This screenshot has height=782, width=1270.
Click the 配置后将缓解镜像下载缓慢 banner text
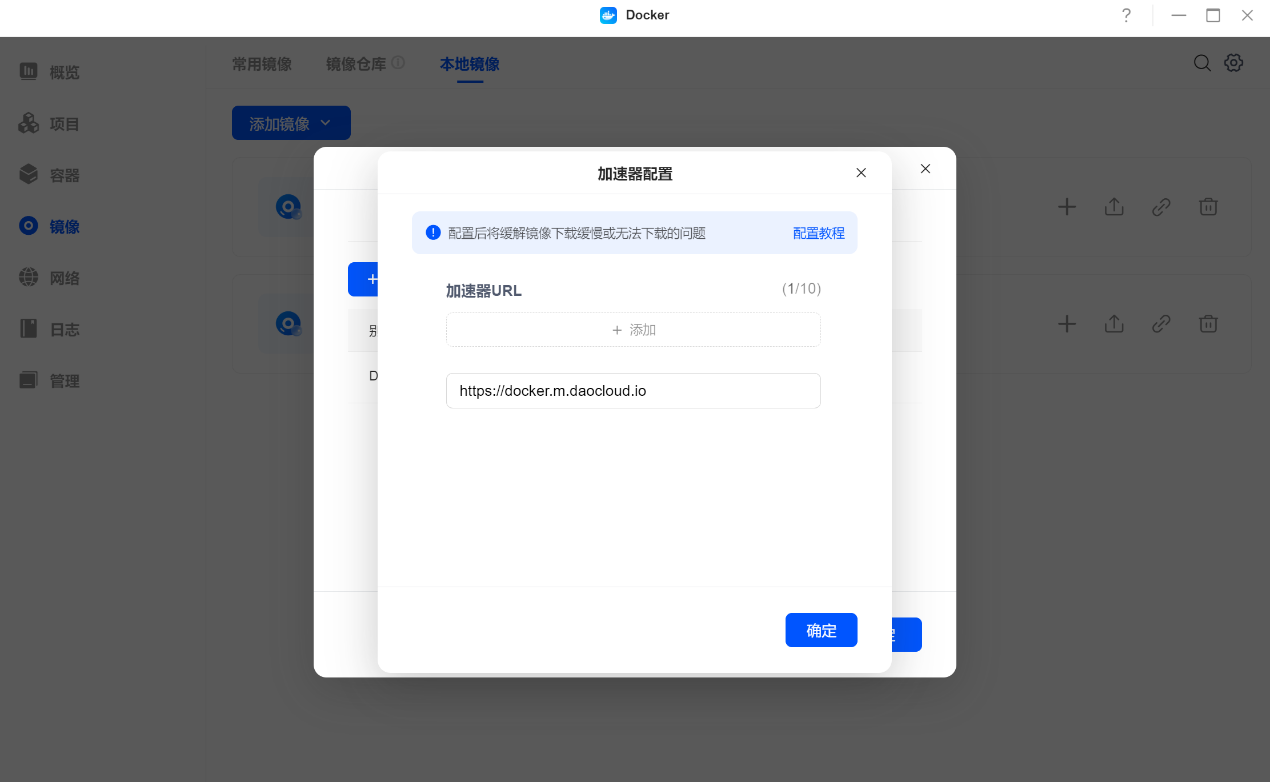point(577,233)
